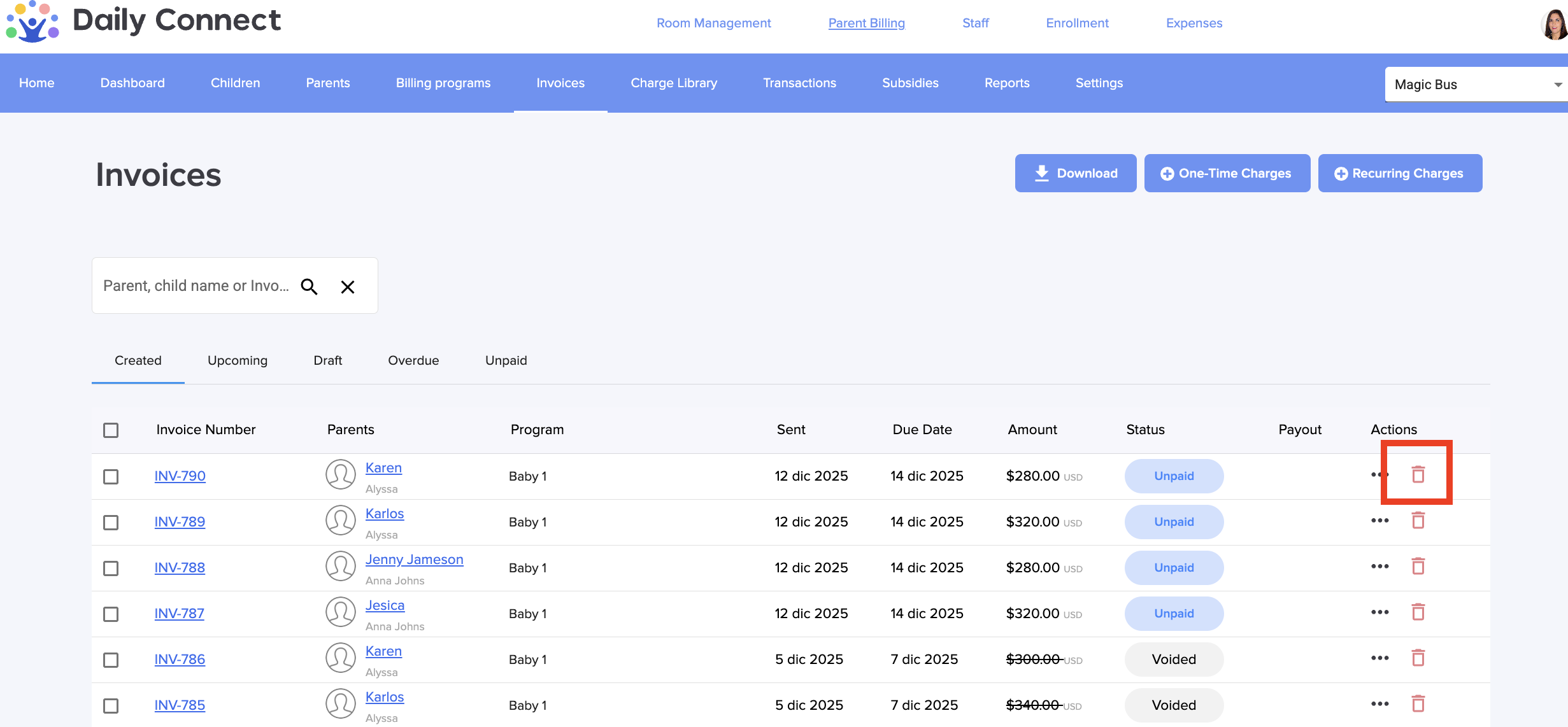
Task: Click Unpaid status badge on INV-788
Action: point(1173,567)
